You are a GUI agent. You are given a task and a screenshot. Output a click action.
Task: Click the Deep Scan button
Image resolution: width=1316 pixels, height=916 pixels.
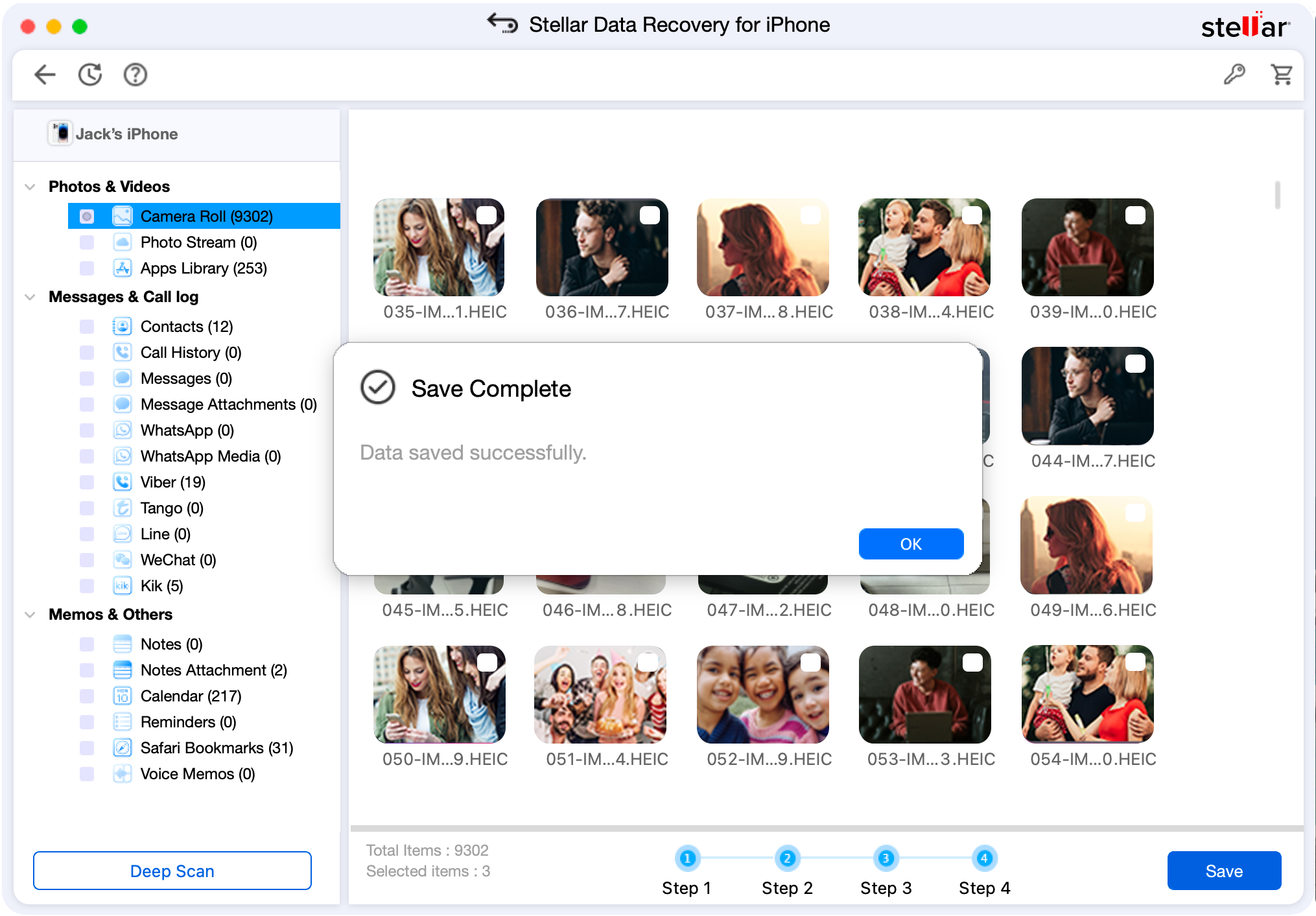coord(172,871)
